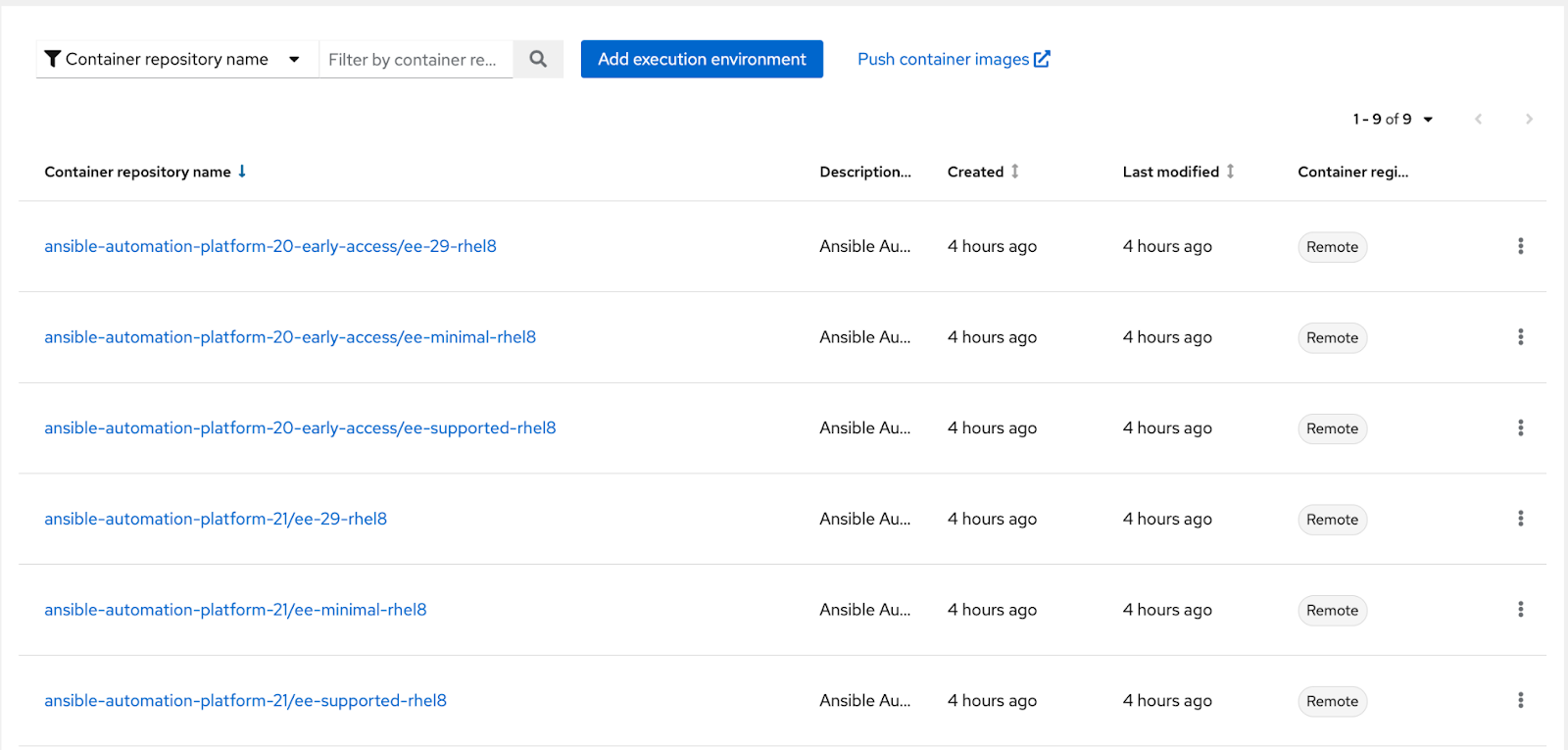The width and height of the screenshot is (1568, 750).
Task: Go to next page of results
Action: point(1529,119)
